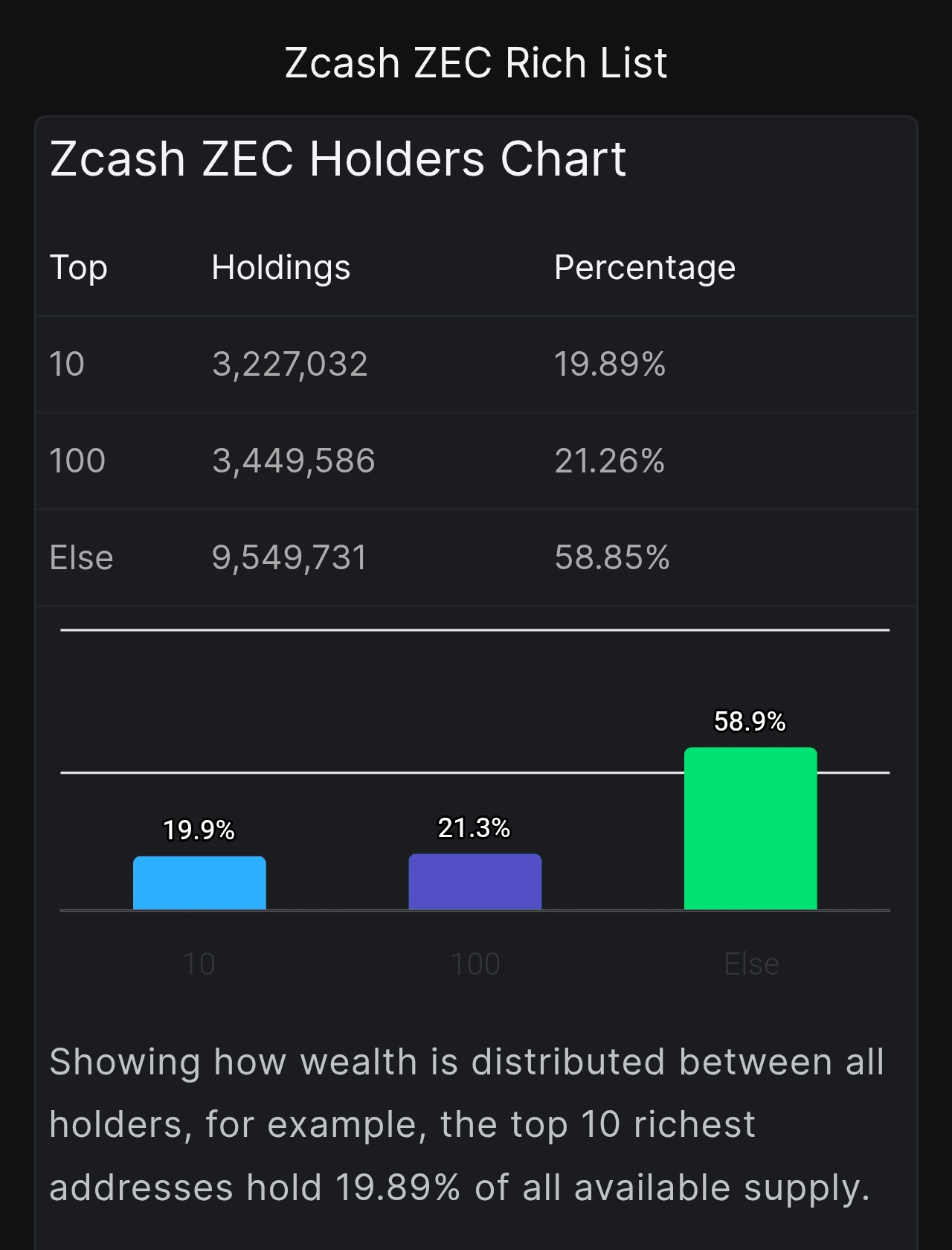Click the Else axis label under chart
The height and width of the screenshot is (1250, 952).
(x=751, y=964)
